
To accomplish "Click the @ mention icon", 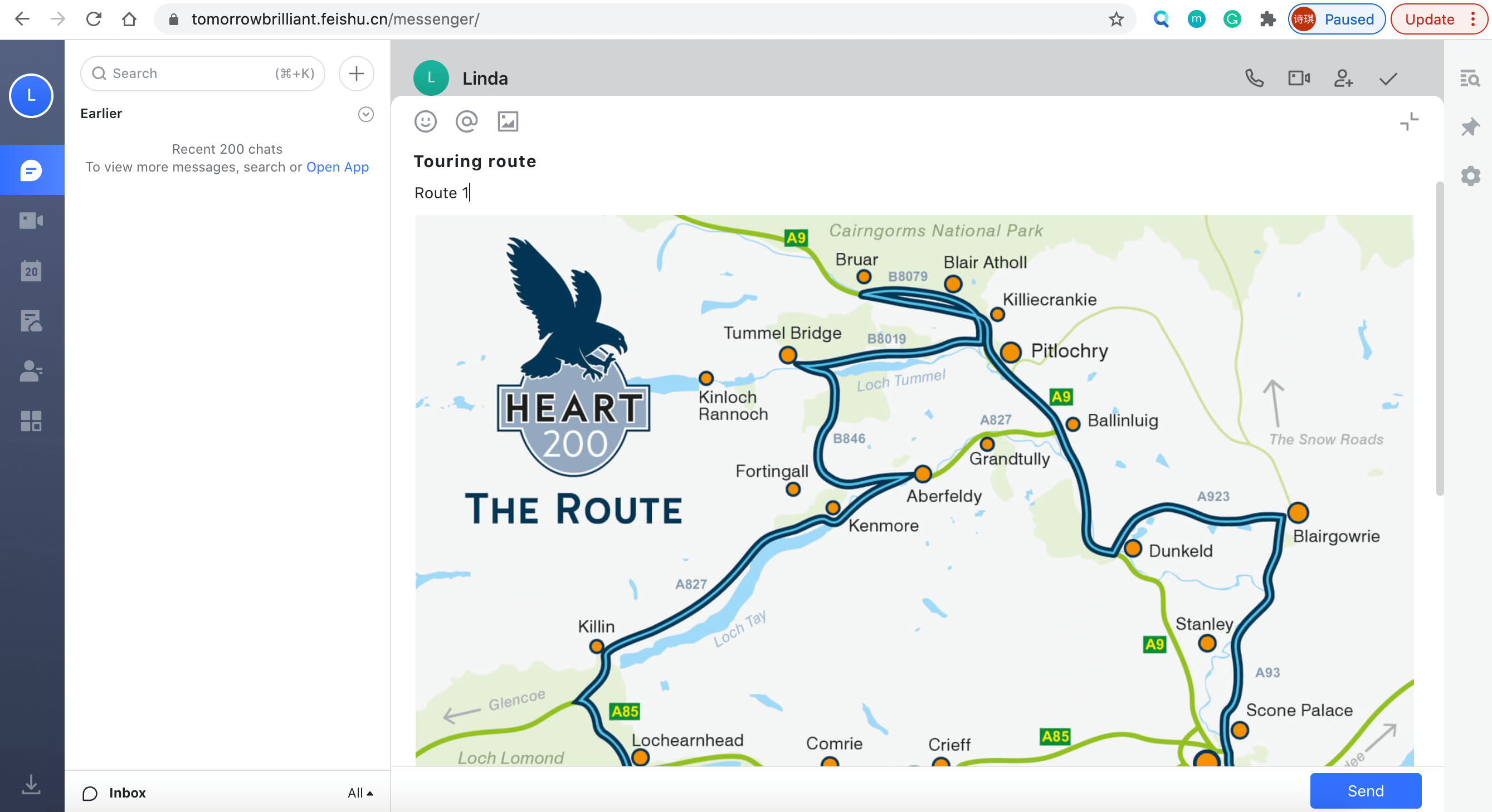I will tap(466, 121).
